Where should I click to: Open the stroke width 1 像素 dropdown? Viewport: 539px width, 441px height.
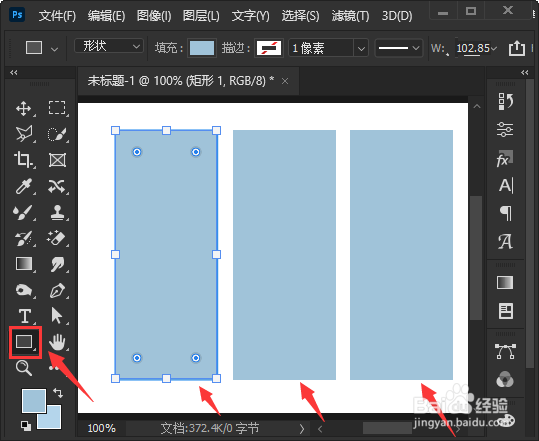coord(361,48)
